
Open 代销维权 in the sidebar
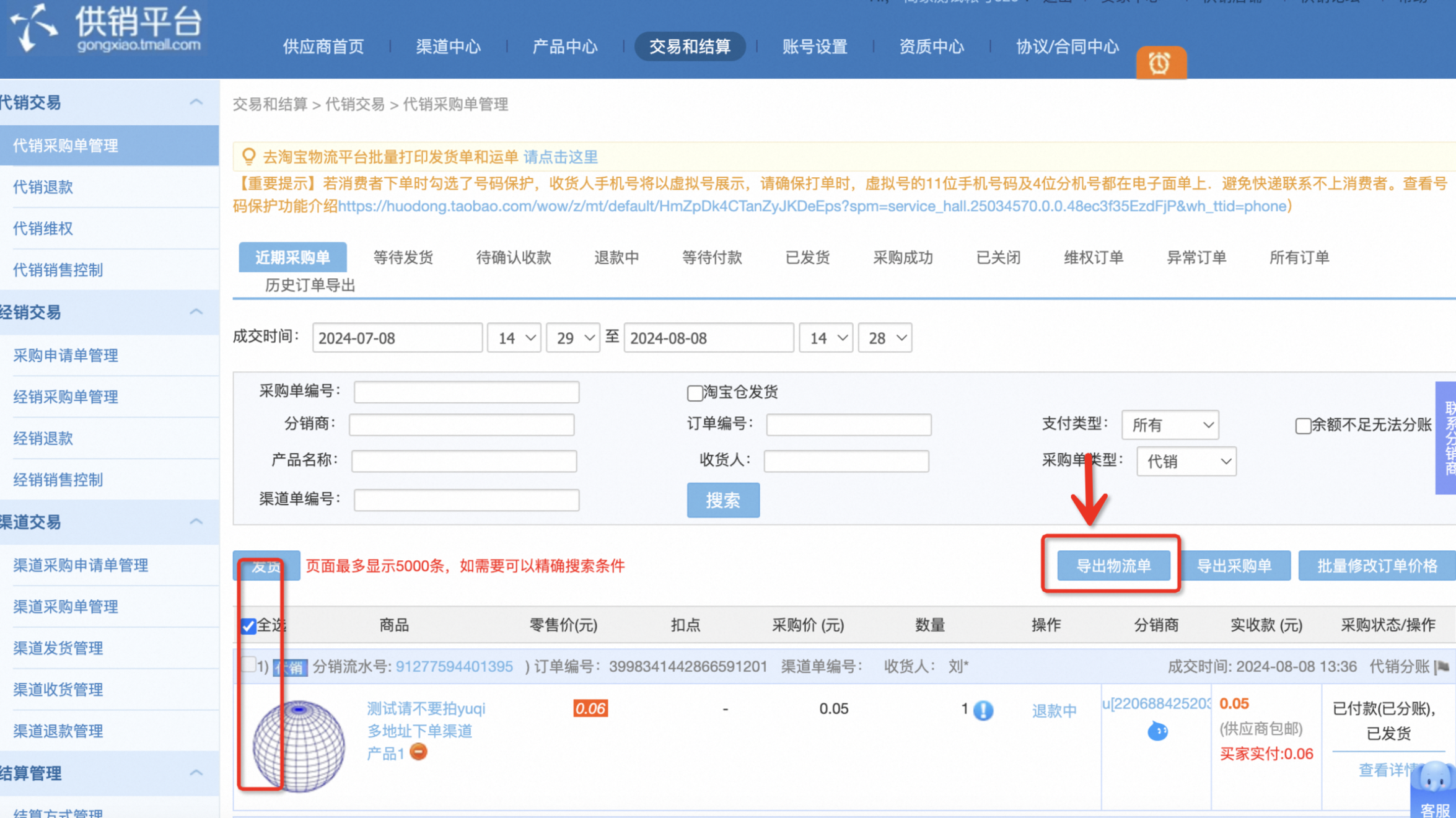[43, 228]
